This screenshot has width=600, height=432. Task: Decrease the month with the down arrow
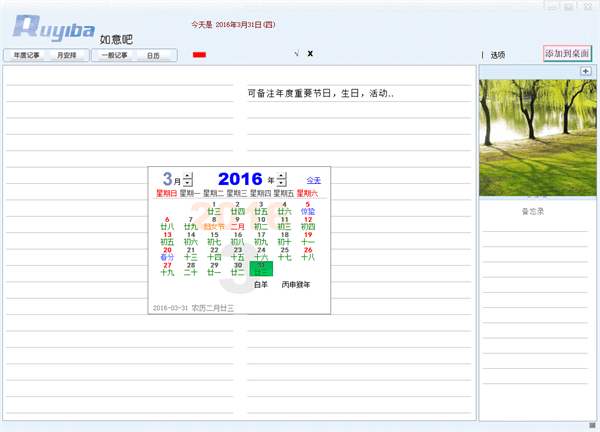[x=188, y=183]
